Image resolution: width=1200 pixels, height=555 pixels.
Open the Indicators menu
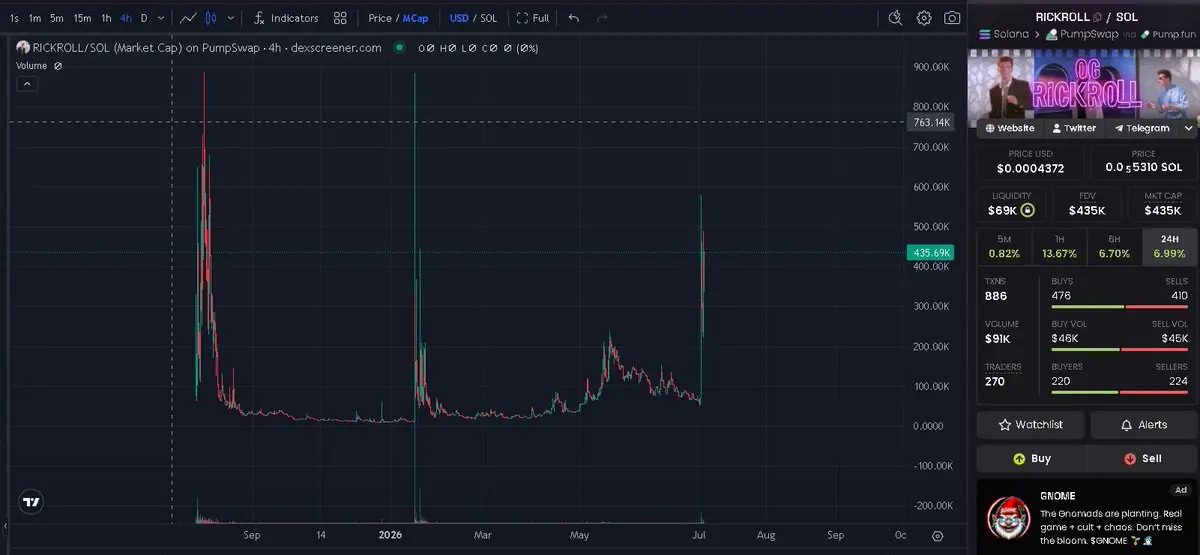[286, 18]
